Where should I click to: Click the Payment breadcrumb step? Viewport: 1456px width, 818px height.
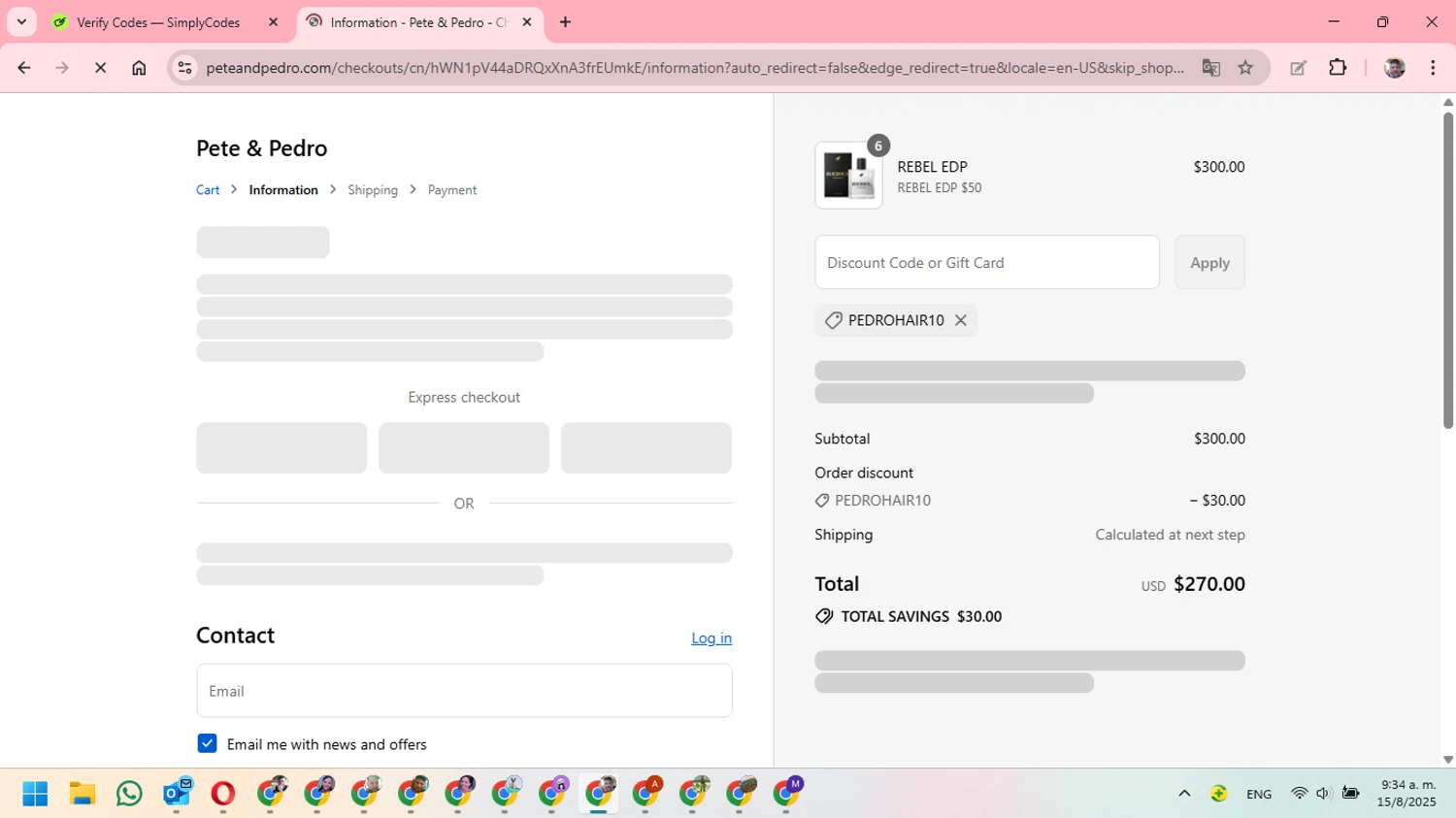coord(452,190)
